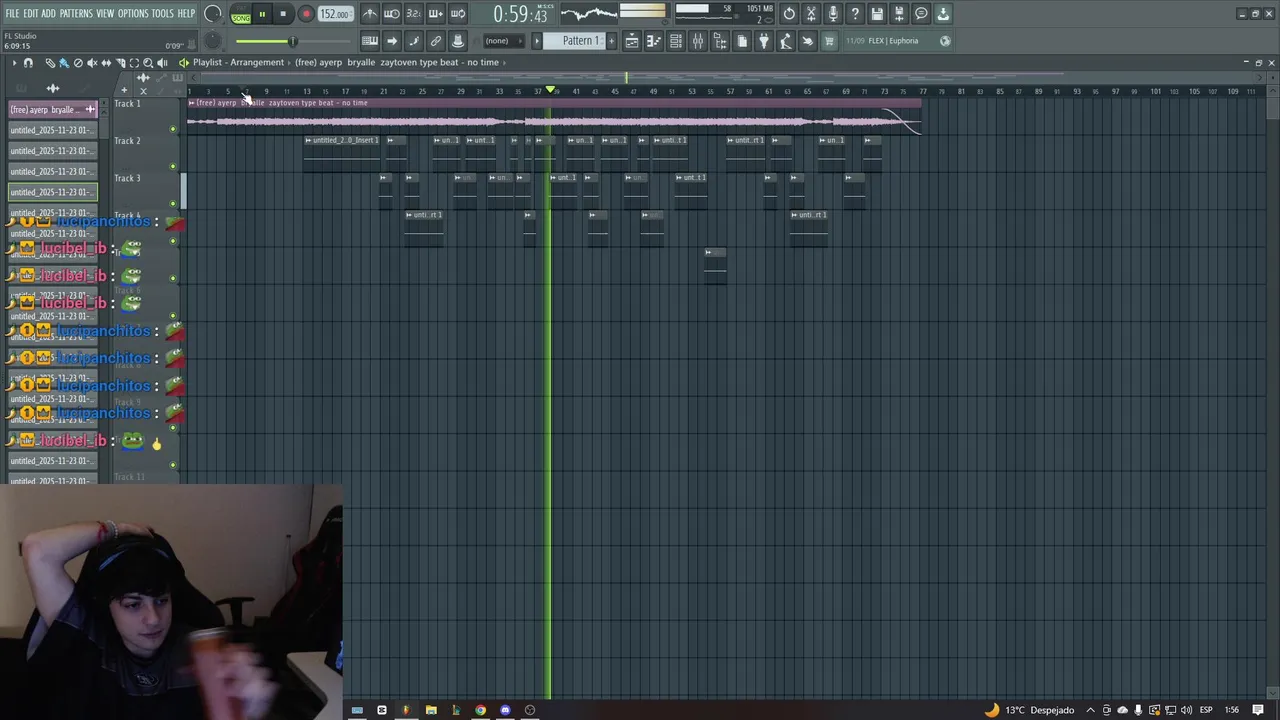1280x720 pixels.
Task: Mute Track 2 using its green dot
Action: [x=173, y=166]
